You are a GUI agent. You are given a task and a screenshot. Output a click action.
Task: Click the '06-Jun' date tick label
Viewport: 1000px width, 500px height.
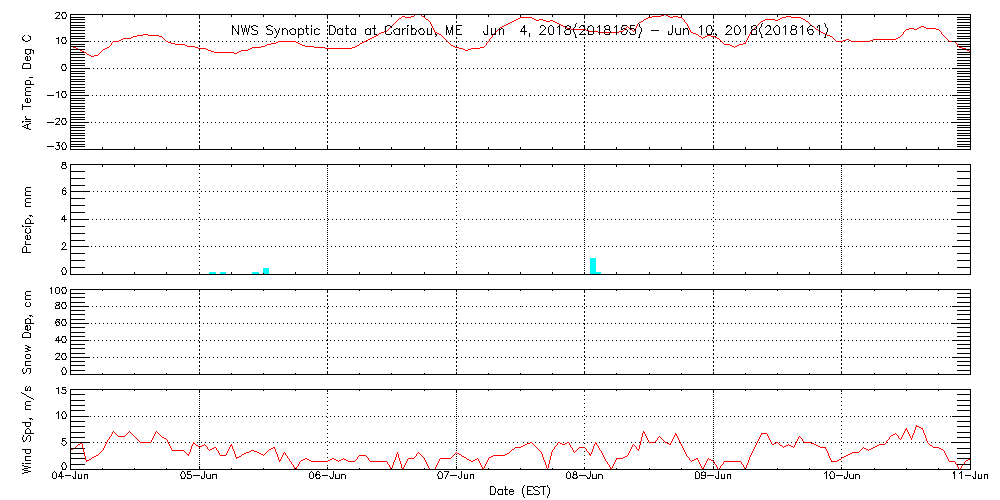pyautogui.click(x=327, y=478)
